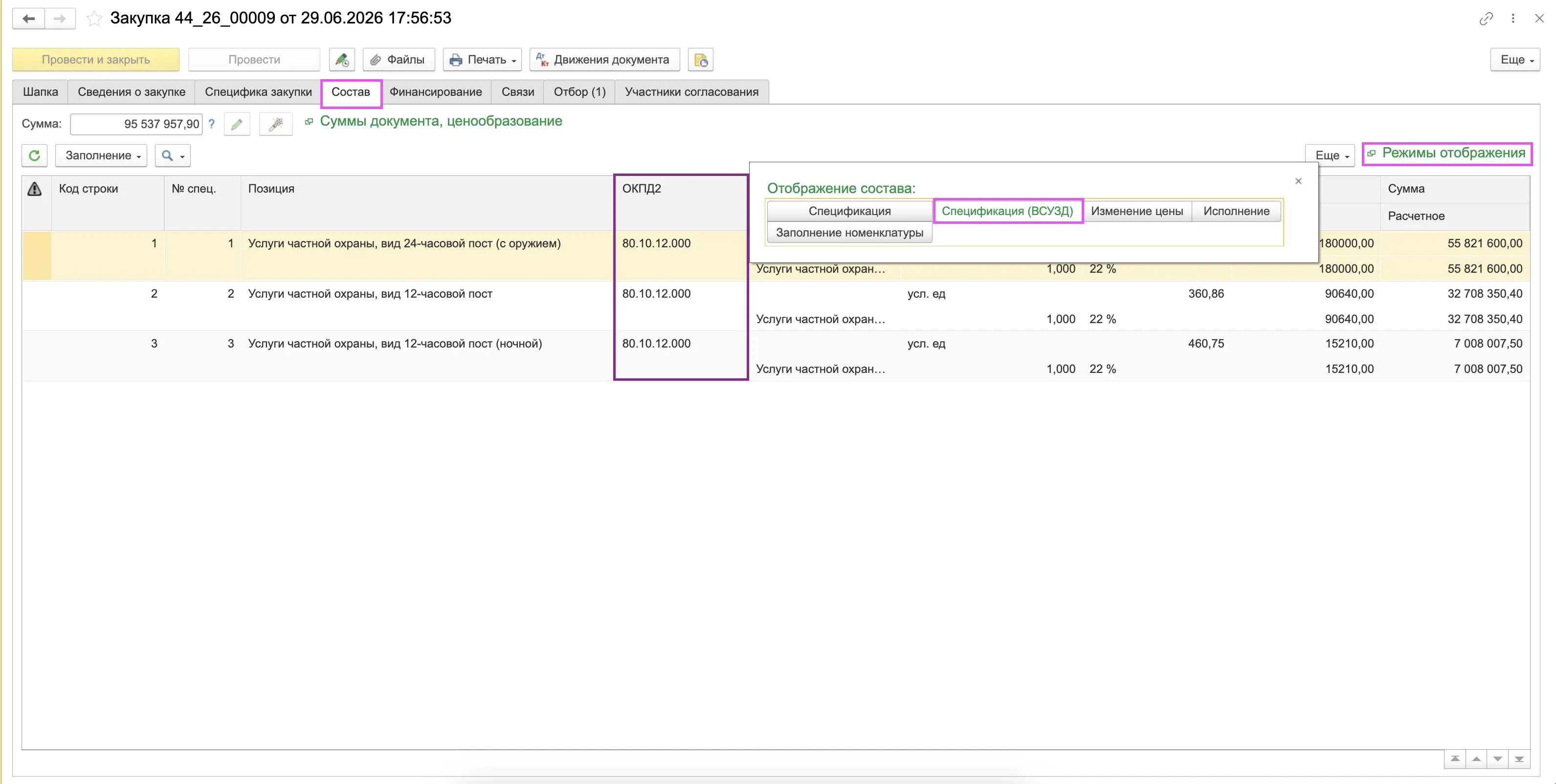Click the pencil-clock icon next to Провести

coord(342,60)
